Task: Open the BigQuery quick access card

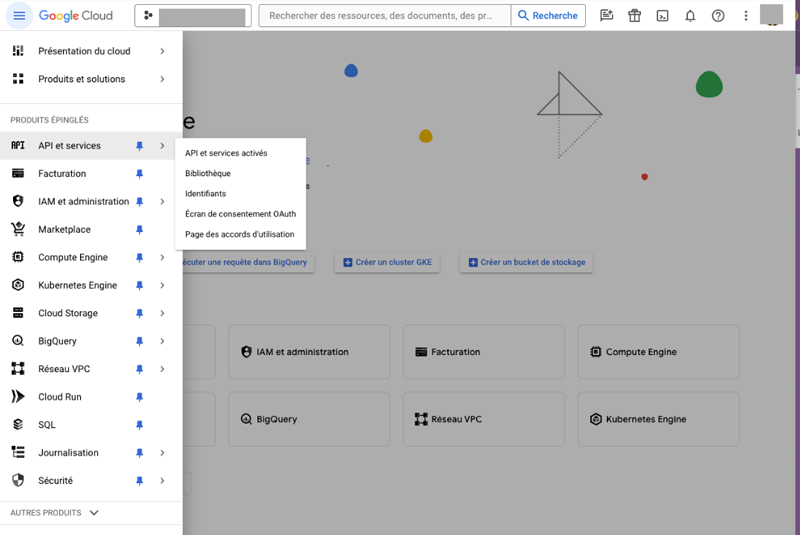Action: click(x=309, y=419)
